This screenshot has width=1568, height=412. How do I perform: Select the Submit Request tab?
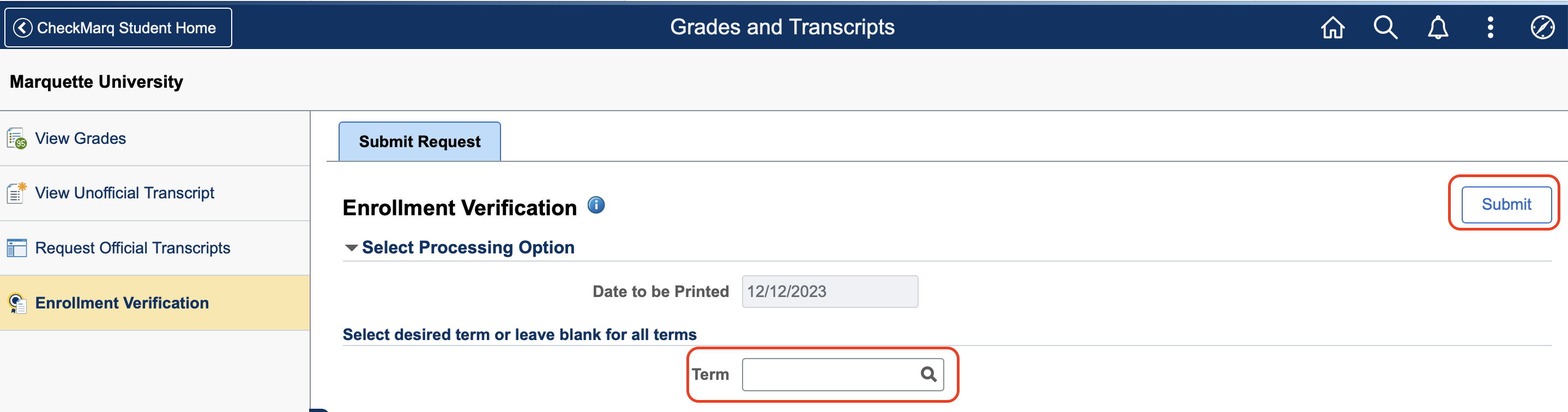[x=419, y=142]
